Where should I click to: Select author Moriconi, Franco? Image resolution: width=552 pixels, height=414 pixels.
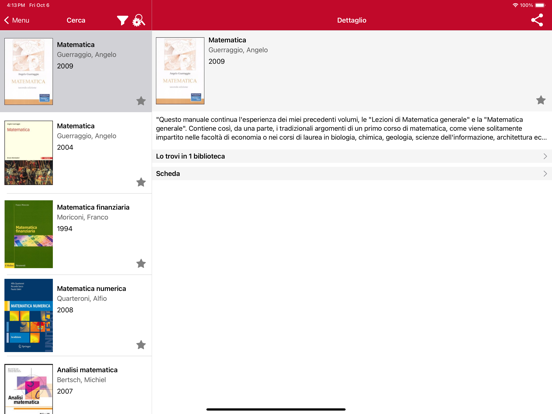pyautogui.click(x=82, y=217)
